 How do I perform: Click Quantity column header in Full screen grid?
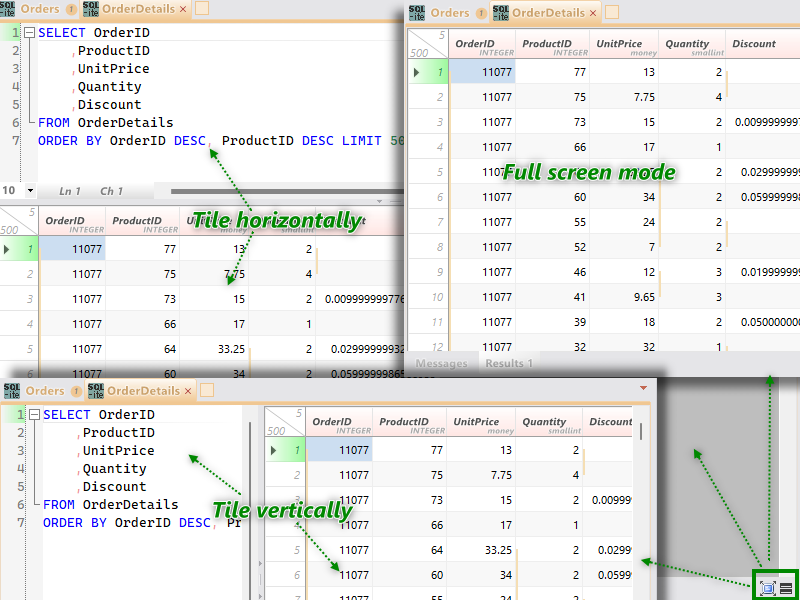point(692,44)
